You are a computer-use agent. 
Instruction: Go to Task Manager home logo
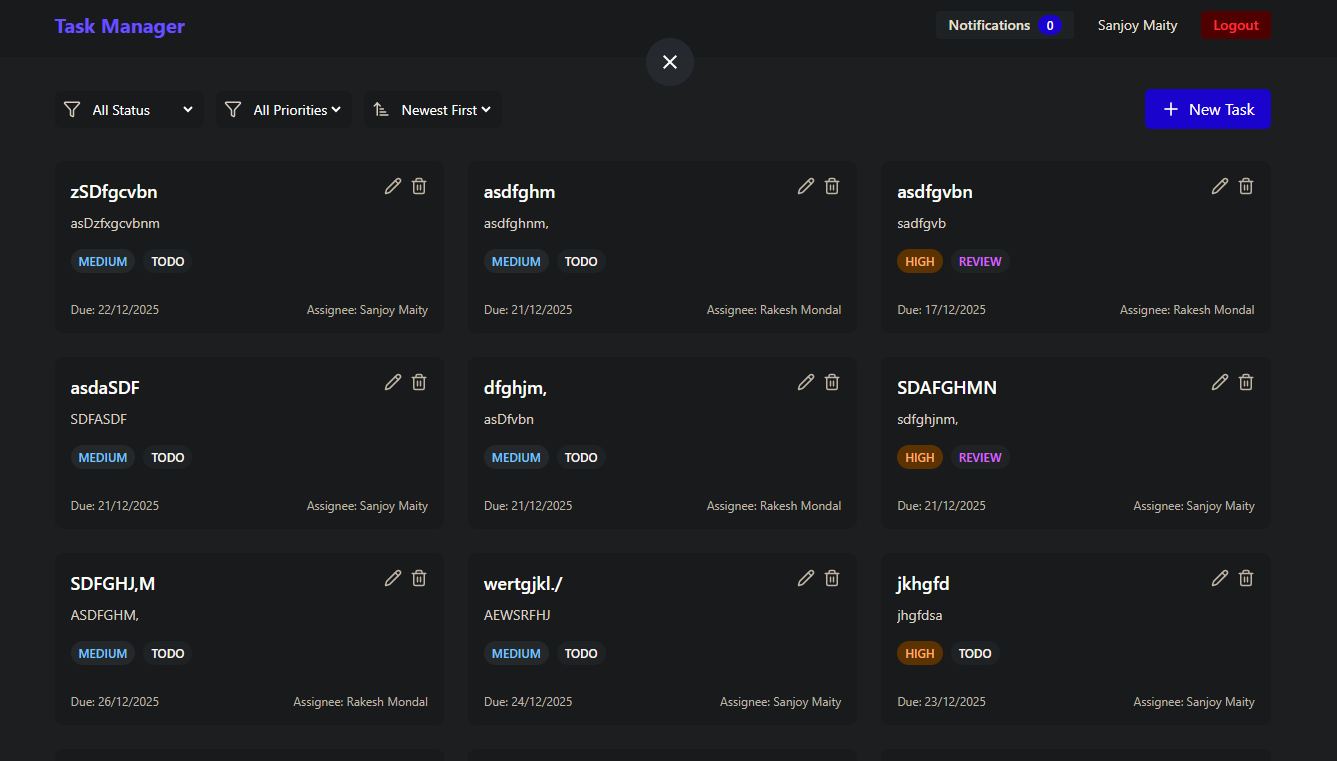(x=120, y=27)
